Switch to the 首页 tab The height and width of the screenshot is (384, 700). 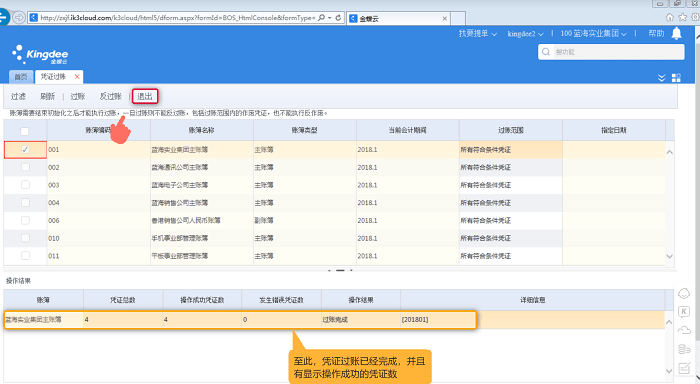point(21,77)
